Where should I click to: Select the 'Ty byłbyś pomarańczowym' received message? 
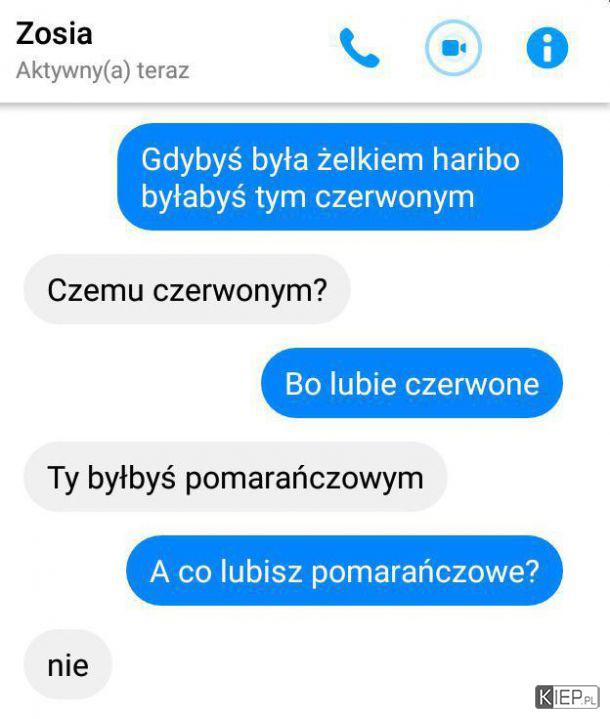click(x=235, y=477)
